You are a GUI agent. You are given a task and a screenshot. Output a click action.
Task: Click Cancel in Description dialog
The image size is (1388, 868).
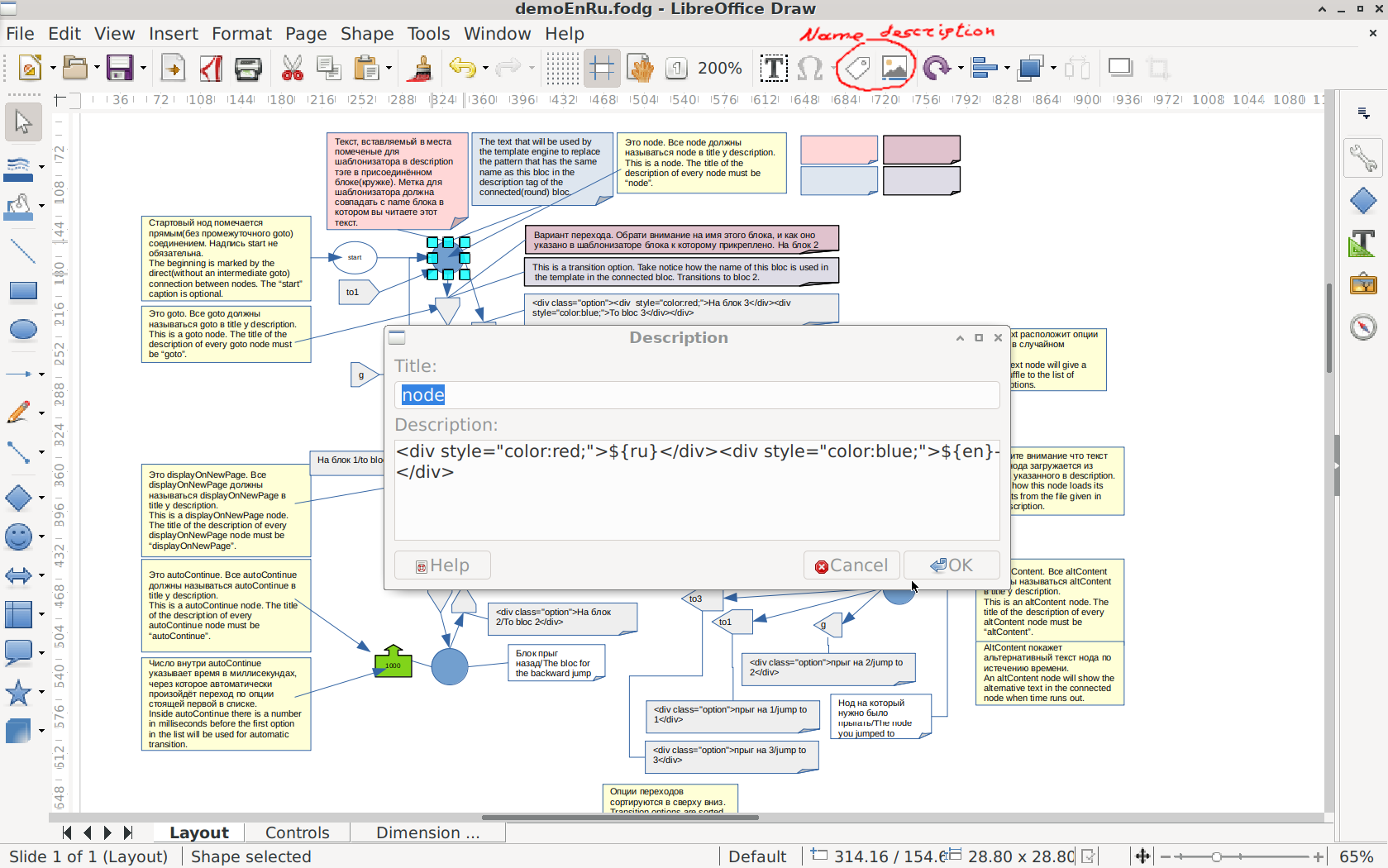[x=851, y=565]
